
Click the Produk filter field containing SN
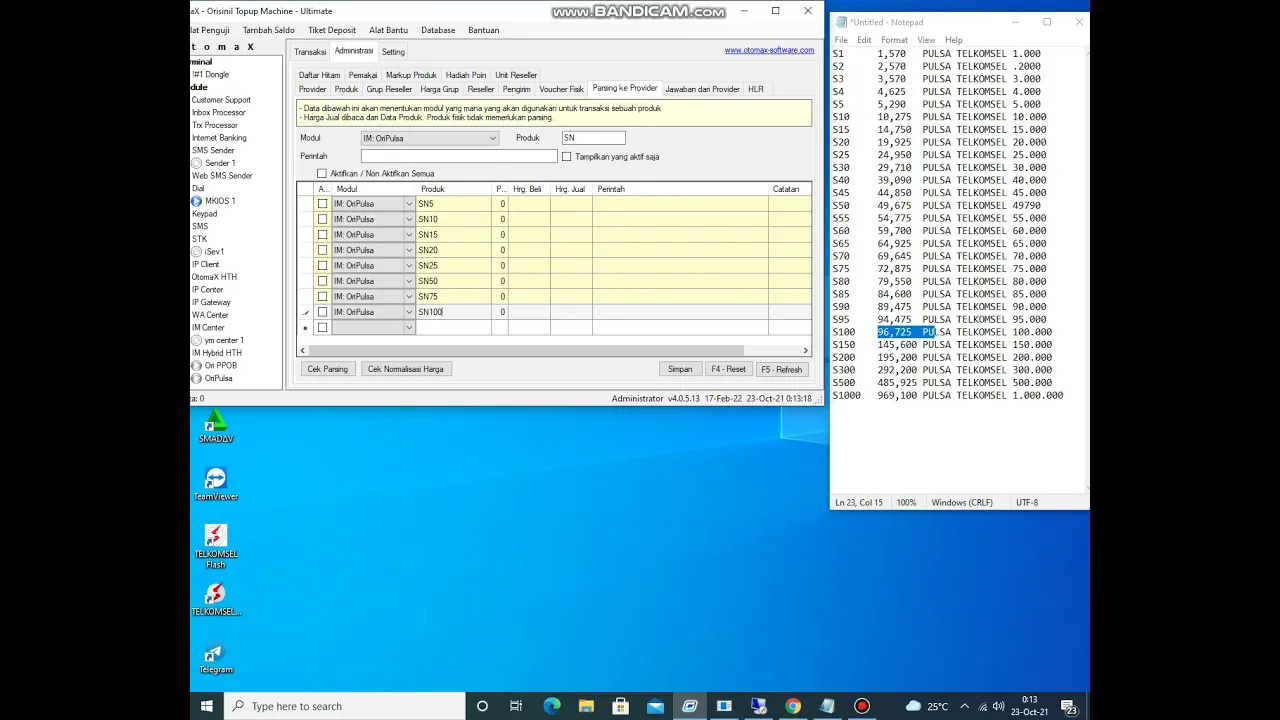tap(593, 138)
